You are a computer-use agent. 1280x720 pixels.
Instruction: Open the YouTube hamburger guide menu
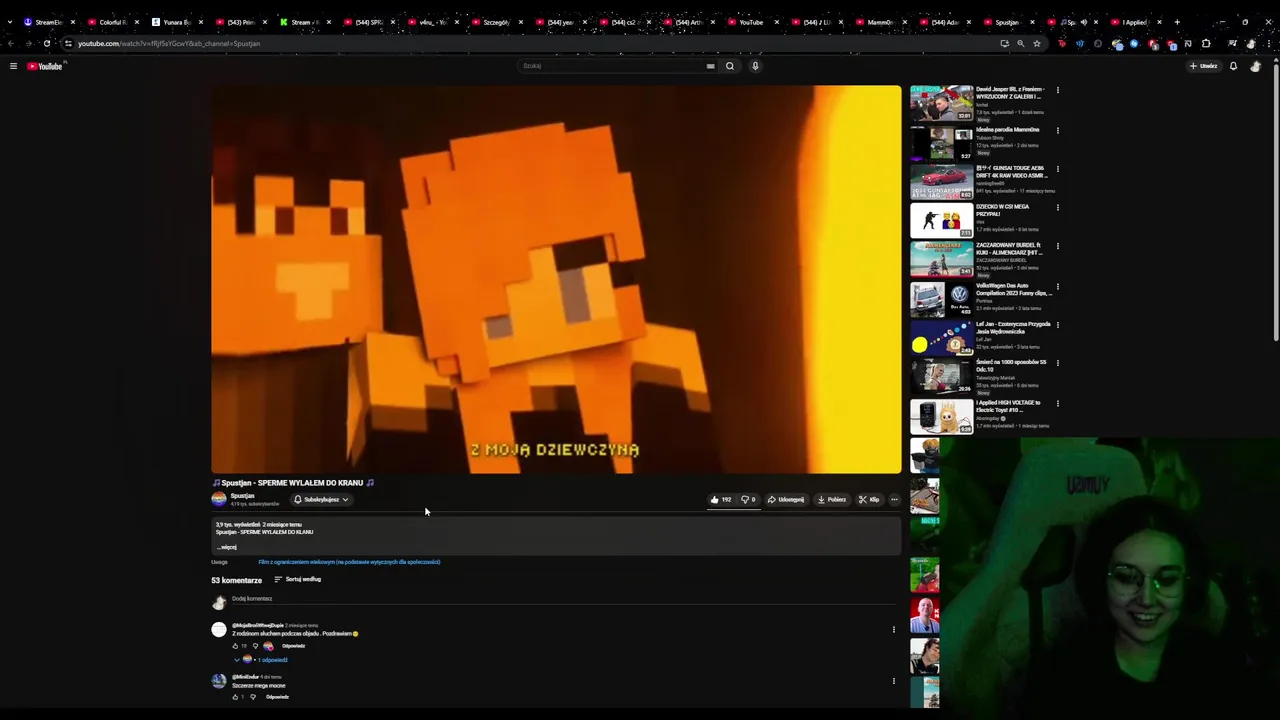pyautogui.click(x=13, y=66)
